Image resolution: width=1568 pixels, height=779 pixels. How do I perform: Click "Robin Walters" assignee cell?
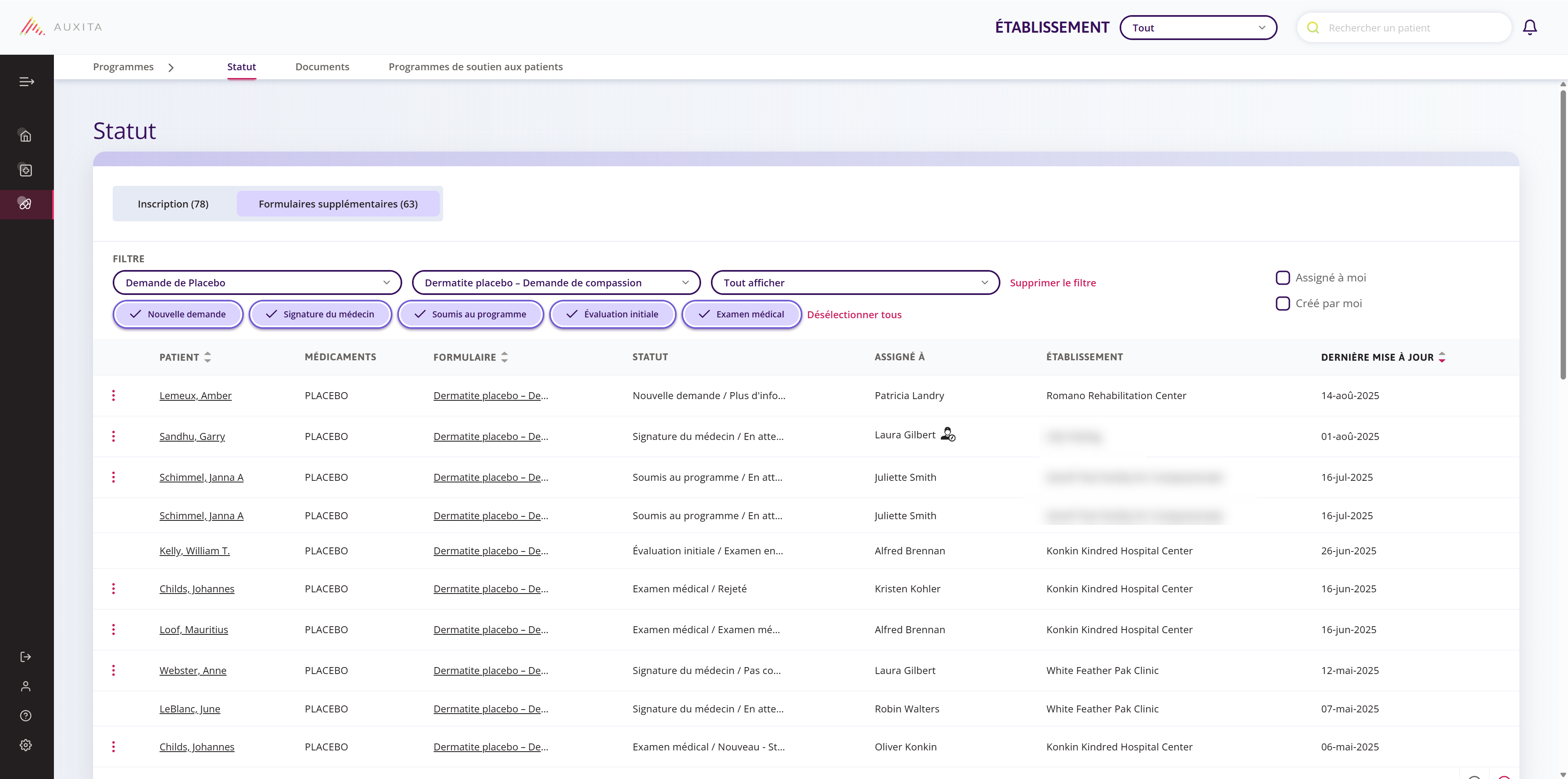pos(906,709)
